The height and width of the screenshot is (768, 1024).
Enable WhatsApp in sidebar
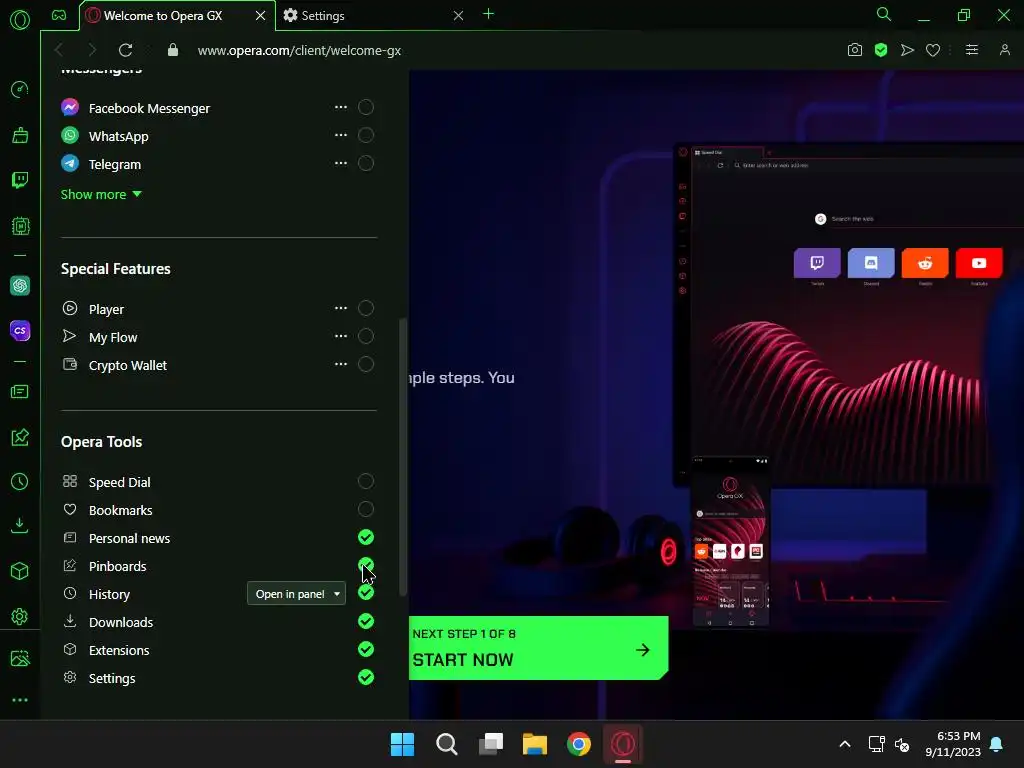pyautogui.click(x=366, y=135)
